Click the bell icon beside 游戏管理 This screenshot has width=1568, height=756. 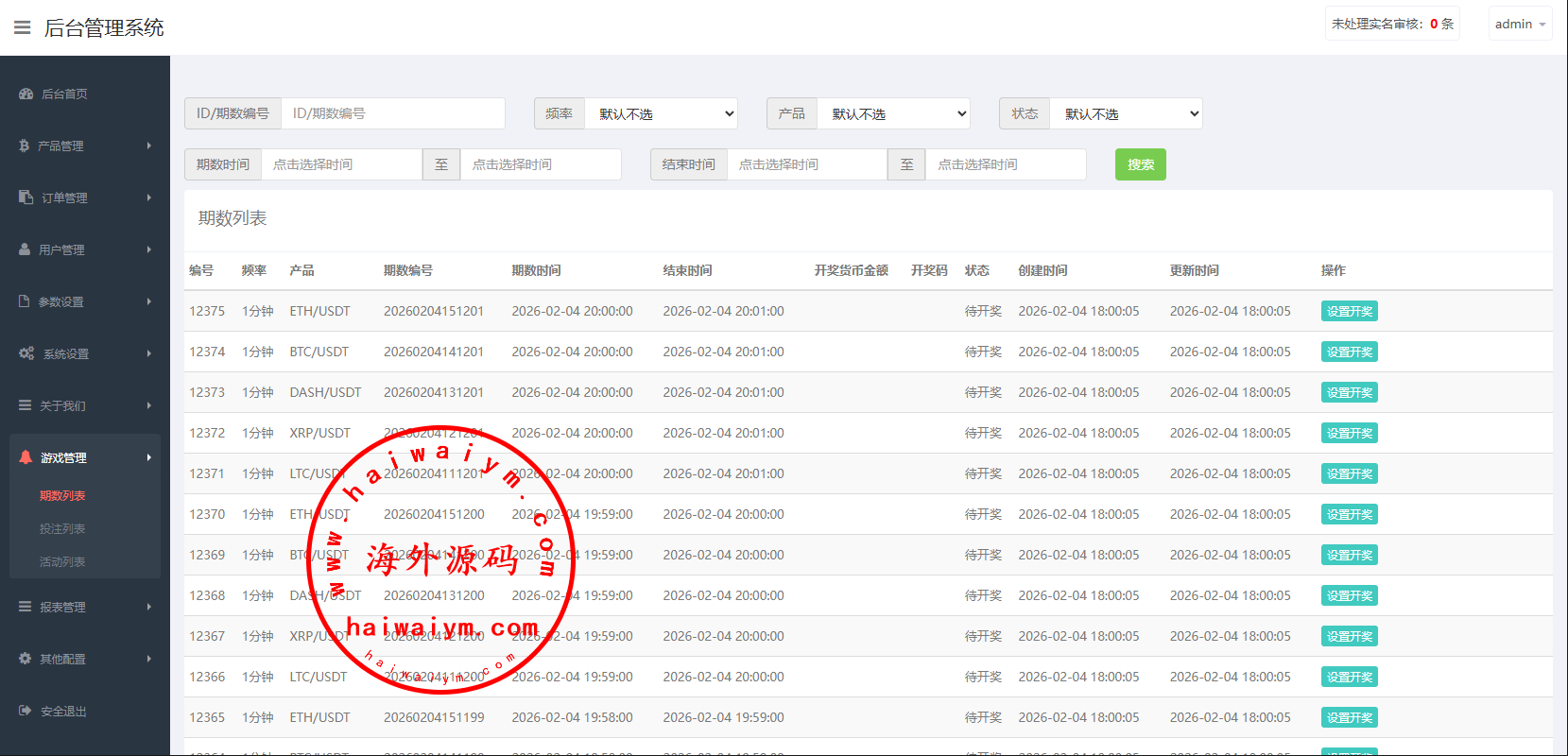pyautogui.click(x=26, y=457)
